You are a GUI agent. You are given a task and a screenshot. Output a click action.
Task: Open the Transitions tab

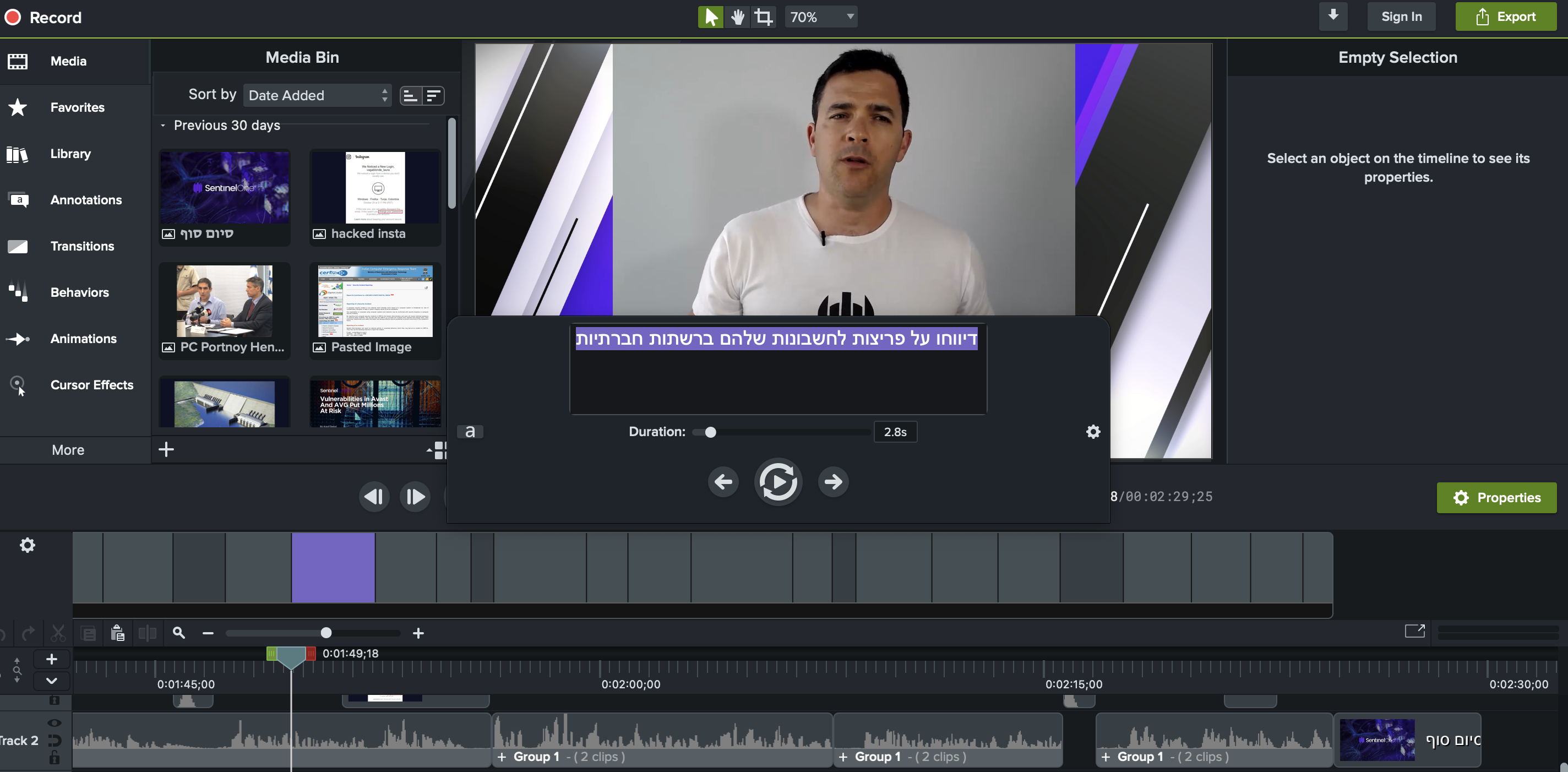(x=81, y=246)
